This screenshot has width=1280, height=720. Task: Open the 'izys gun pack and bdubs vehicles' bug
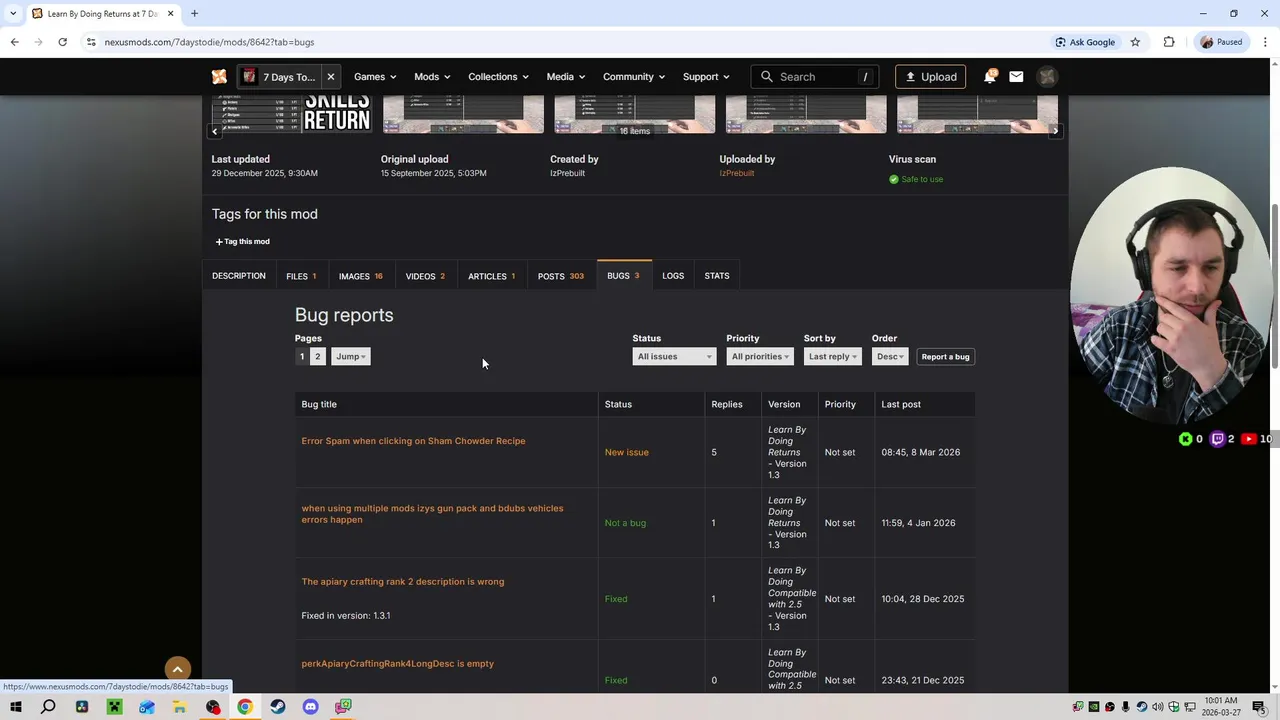[432, 514]
